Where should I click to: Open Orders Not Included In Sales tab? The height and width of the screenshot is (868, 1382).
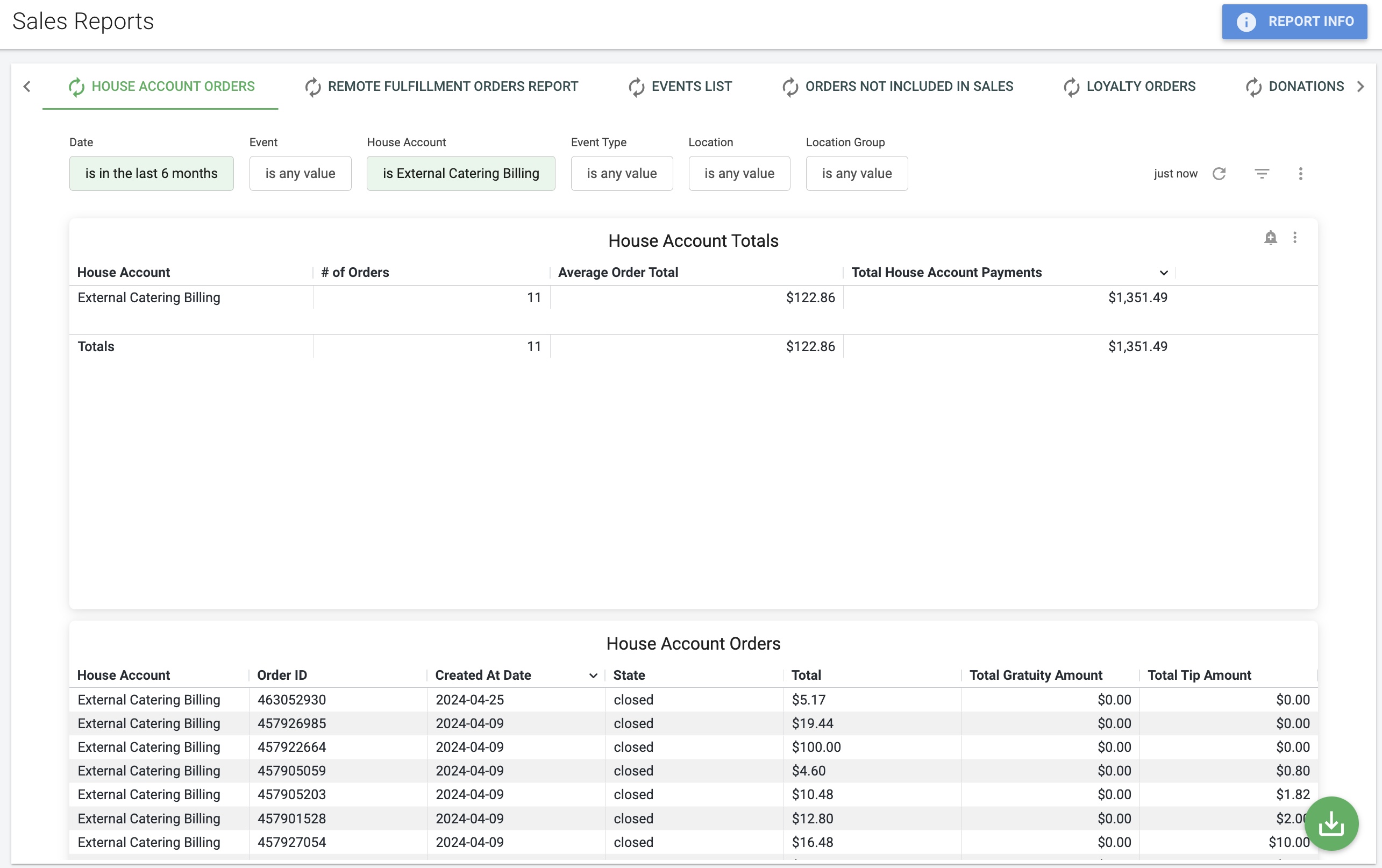point(897,87)
